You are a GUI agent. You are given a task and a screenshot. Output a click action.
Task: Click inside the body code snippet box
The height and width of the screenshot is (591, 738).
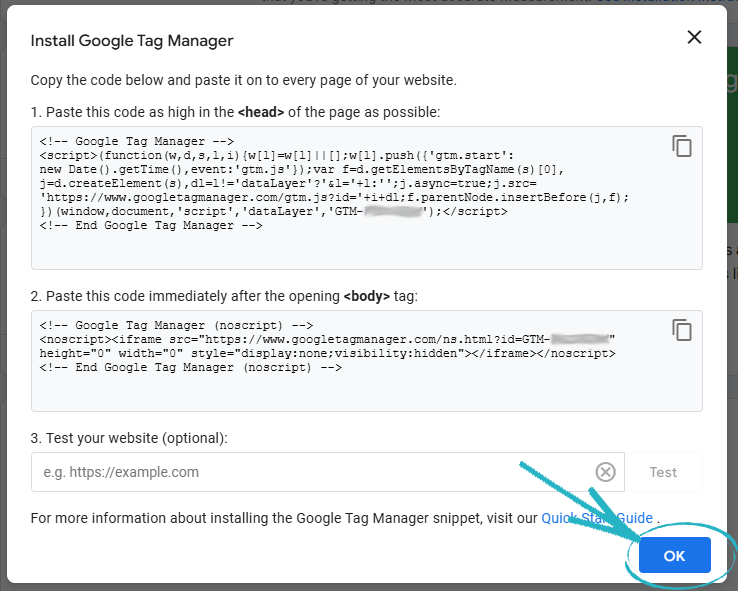tap(350, 390)
